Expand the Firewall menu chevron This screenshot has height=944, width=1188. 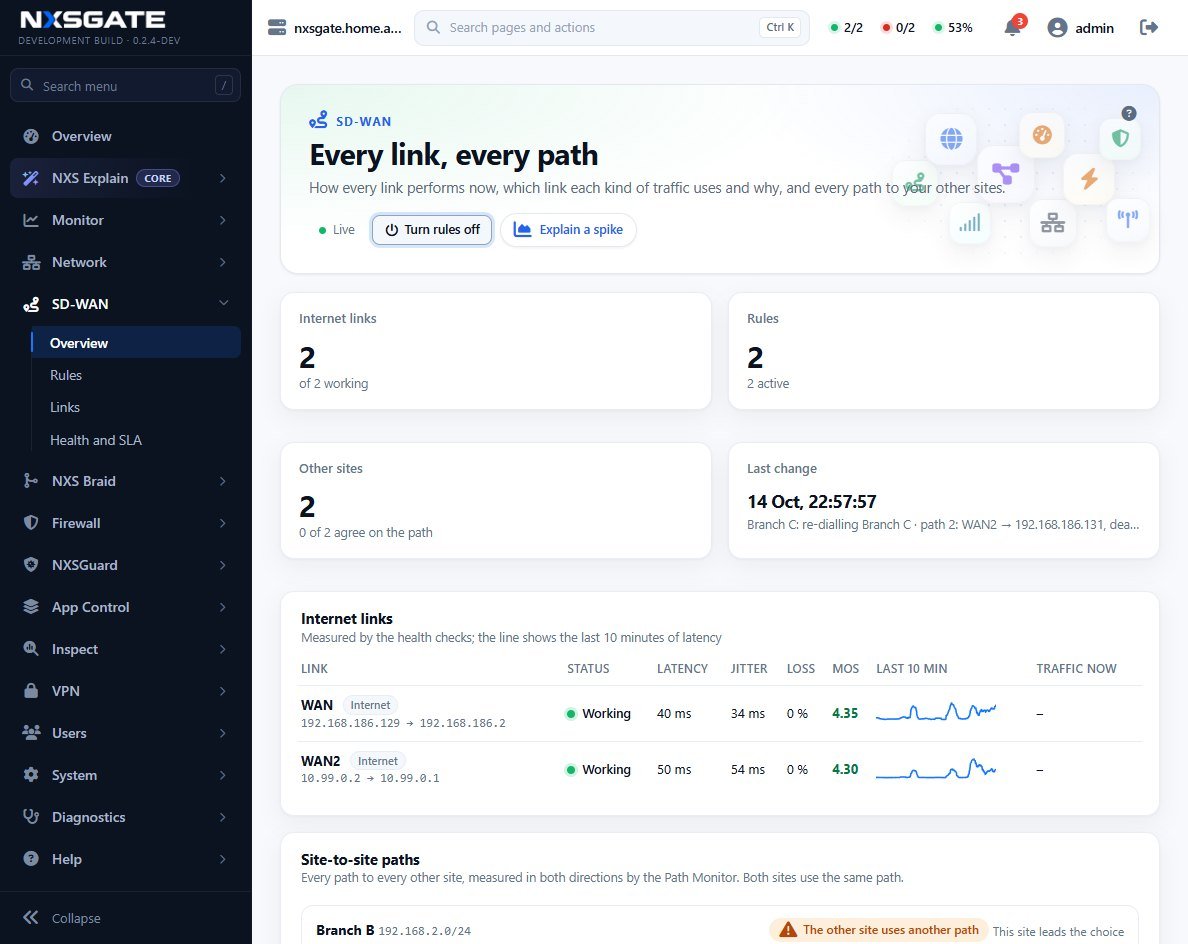coord(223,523)
